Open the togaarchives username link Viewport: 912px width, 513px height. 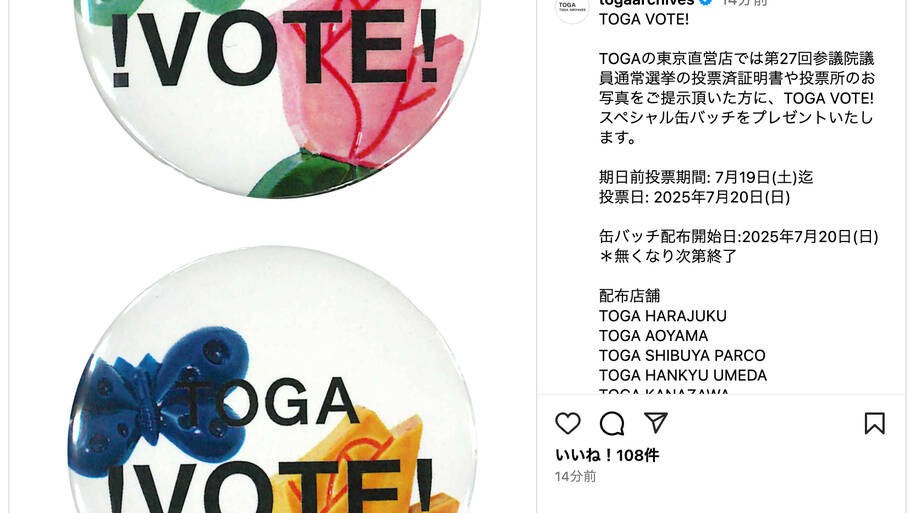647,2
